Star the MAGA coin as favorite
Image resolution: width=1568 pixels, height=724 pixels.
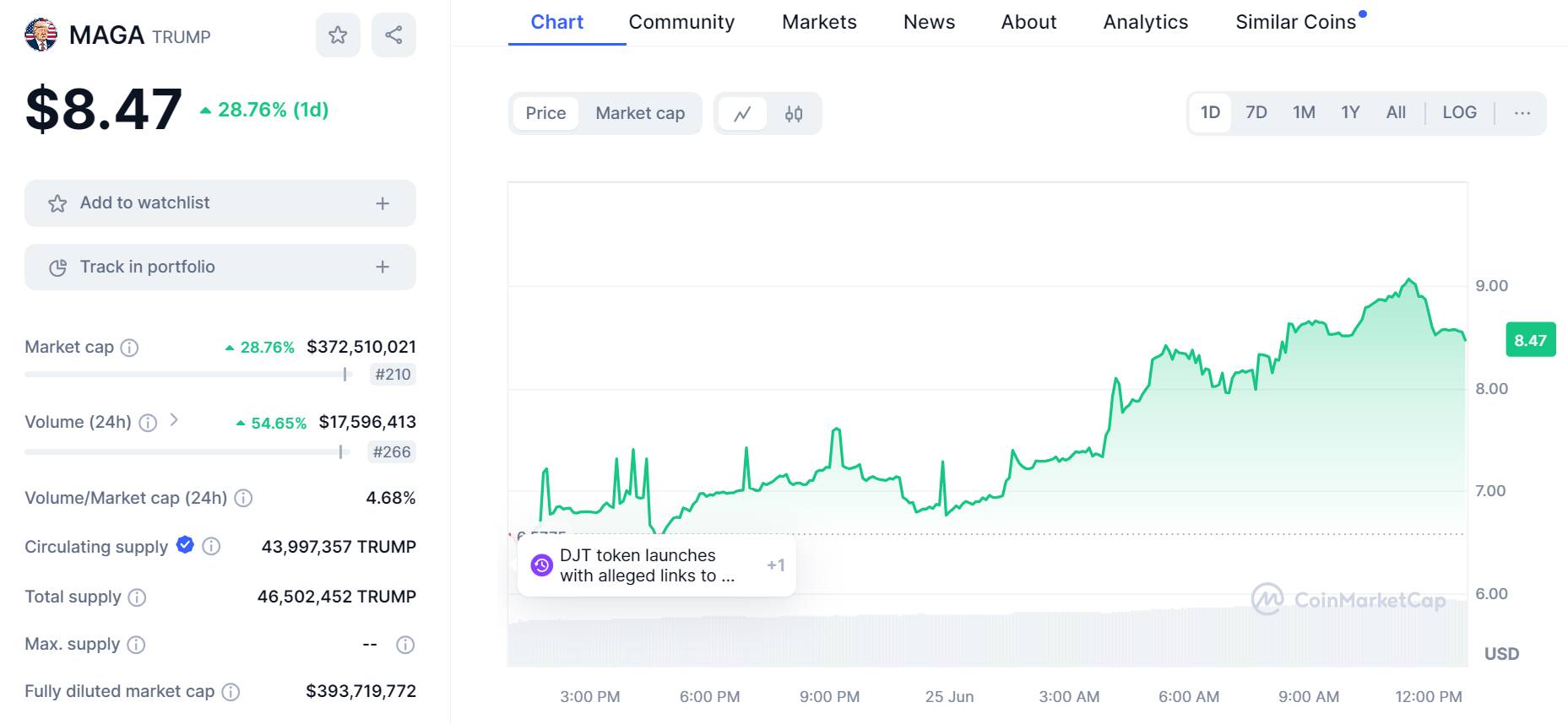pos(338,35)
